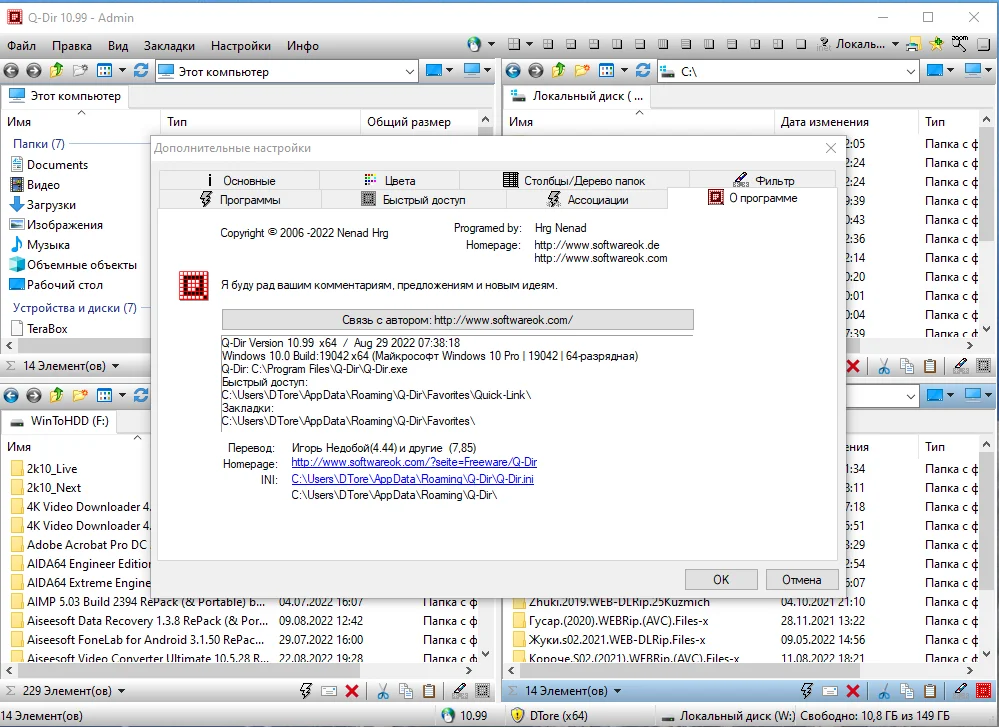The height and width of the screenshot is (727, 999).
Task: Switch to the Столбцы/Дерево папок tab
Action: pos(574,180)
